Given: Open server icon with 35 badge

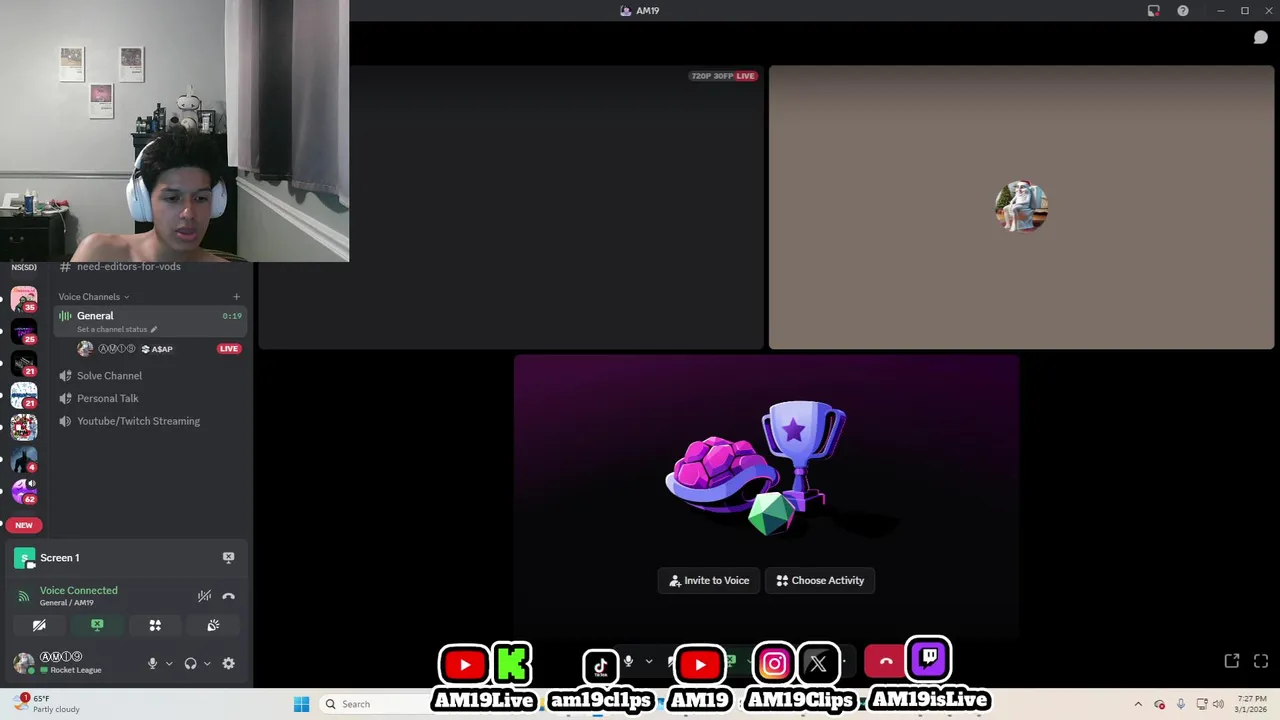Looking at the screenshot, I should coord(24,299).
